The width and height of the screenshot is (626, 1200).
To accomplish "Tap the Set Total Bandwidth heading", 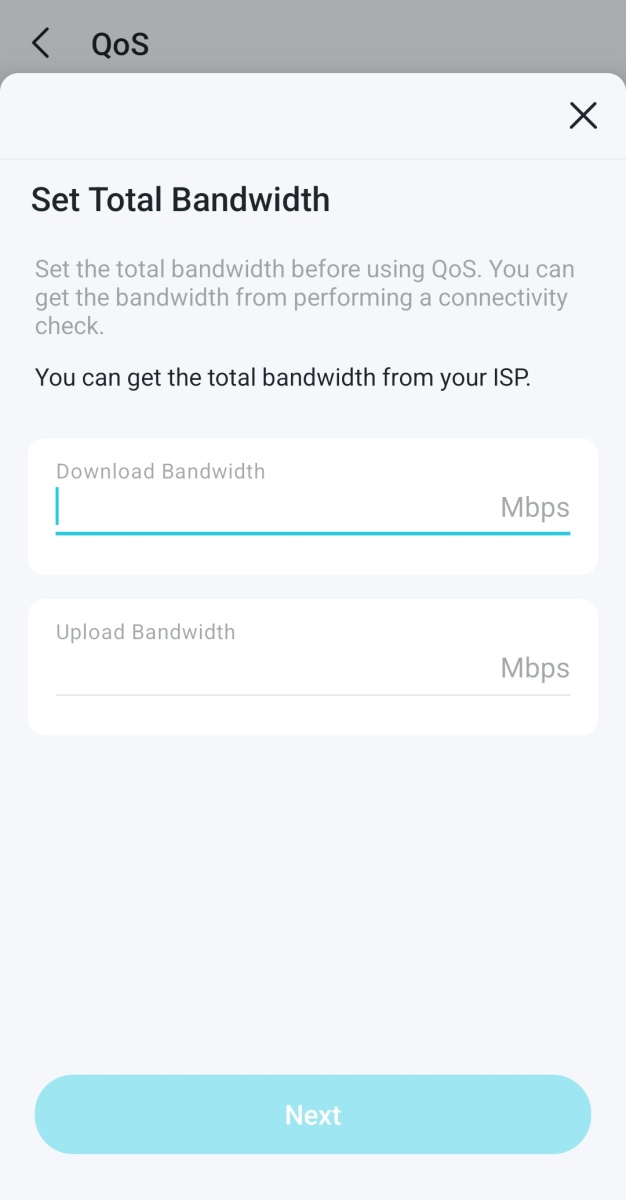I will 181,199.
